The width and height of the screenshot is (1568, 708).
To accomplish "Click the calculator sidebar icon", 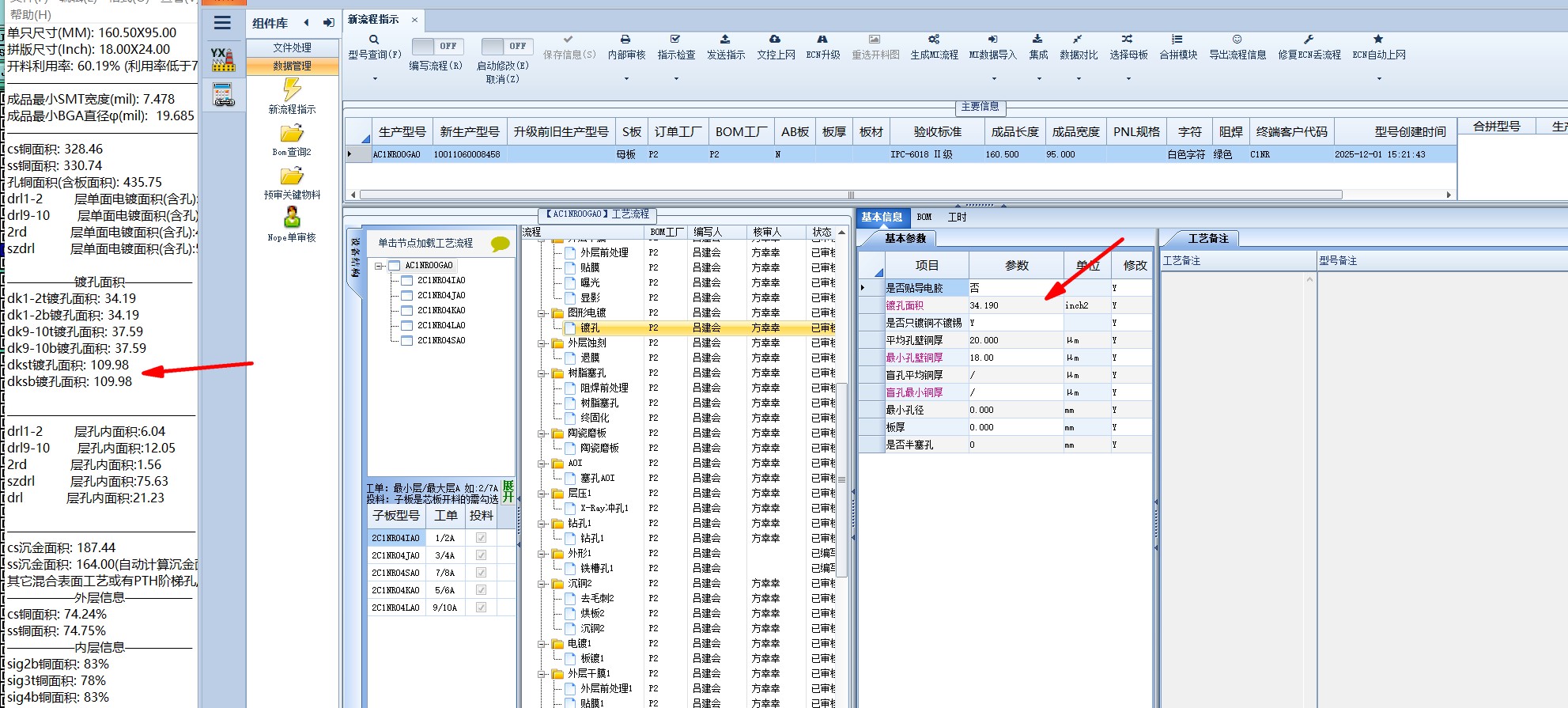I will (x=224, y=95).
